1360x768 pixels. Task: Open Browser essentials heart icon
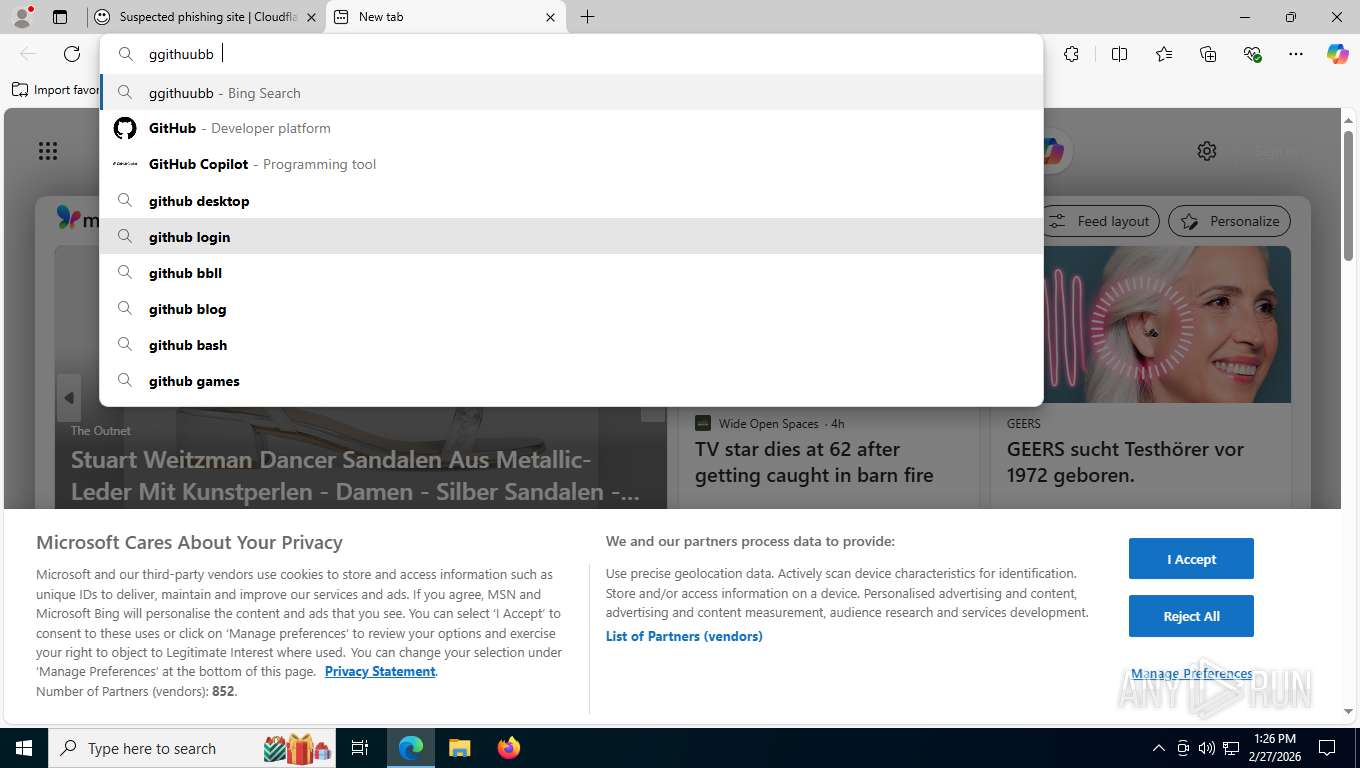coord(1252,54)
